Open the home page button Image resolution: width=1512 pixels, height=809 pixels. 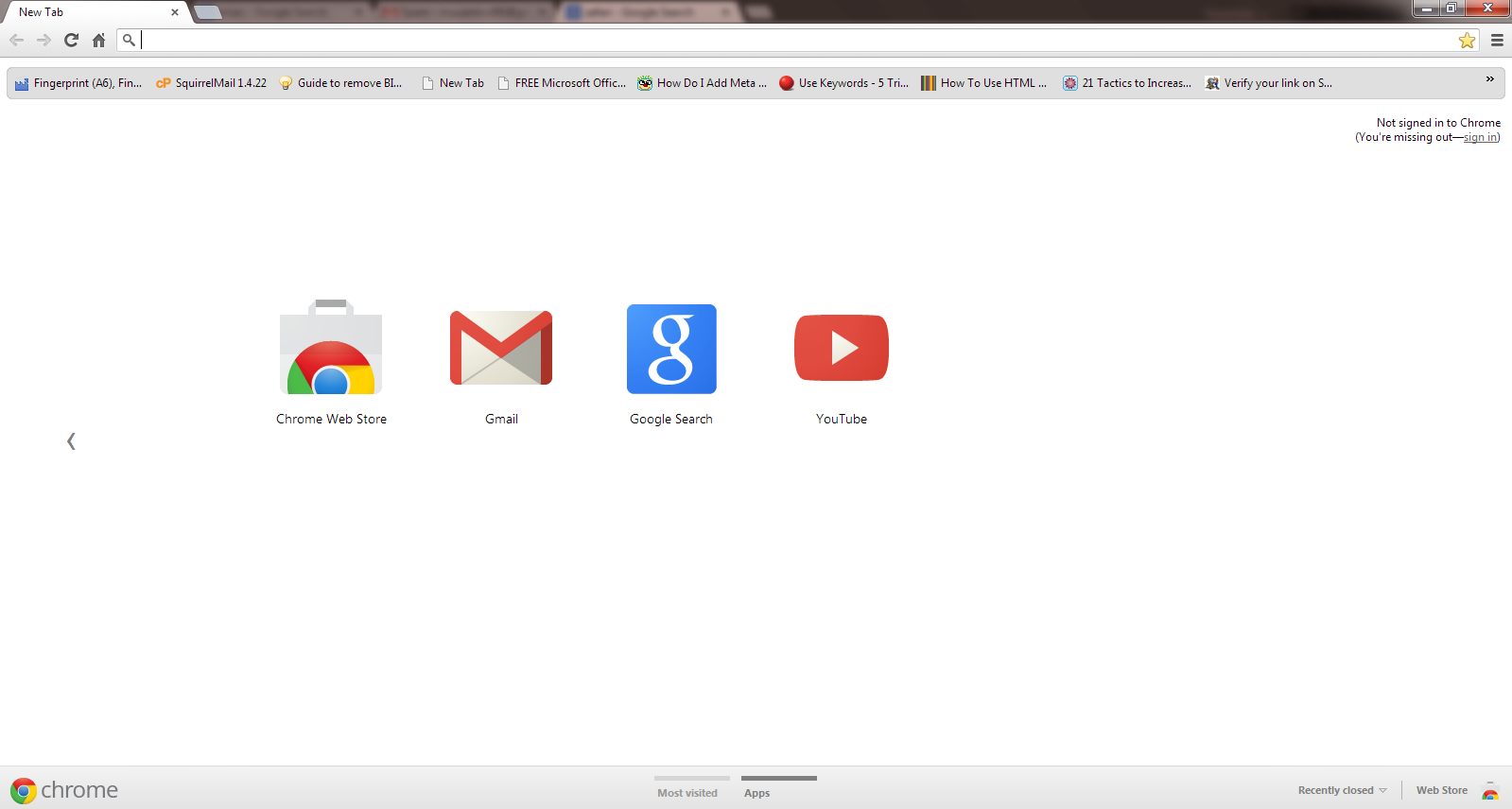[x=98, y=40]
